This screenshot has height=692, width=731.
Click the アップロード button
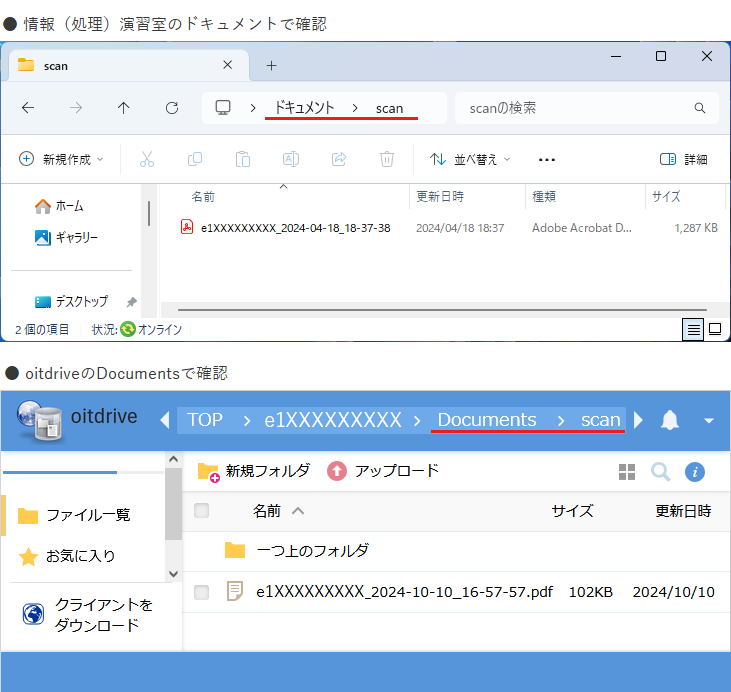point(384,471)
